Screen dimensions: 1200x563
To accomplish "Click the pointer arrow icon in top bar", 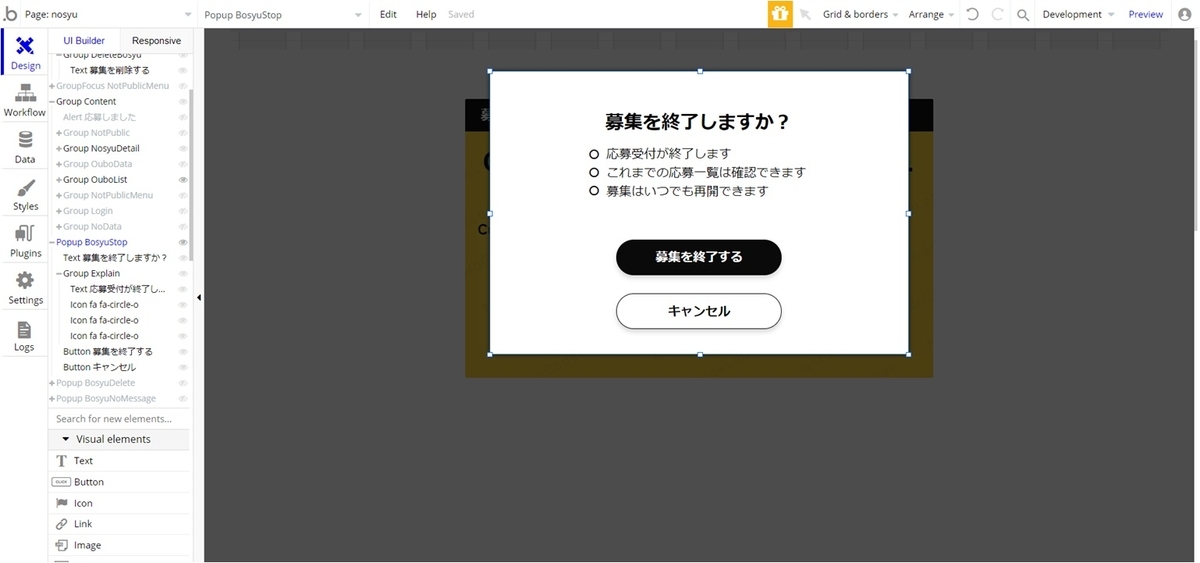I will tap(806, 15).
